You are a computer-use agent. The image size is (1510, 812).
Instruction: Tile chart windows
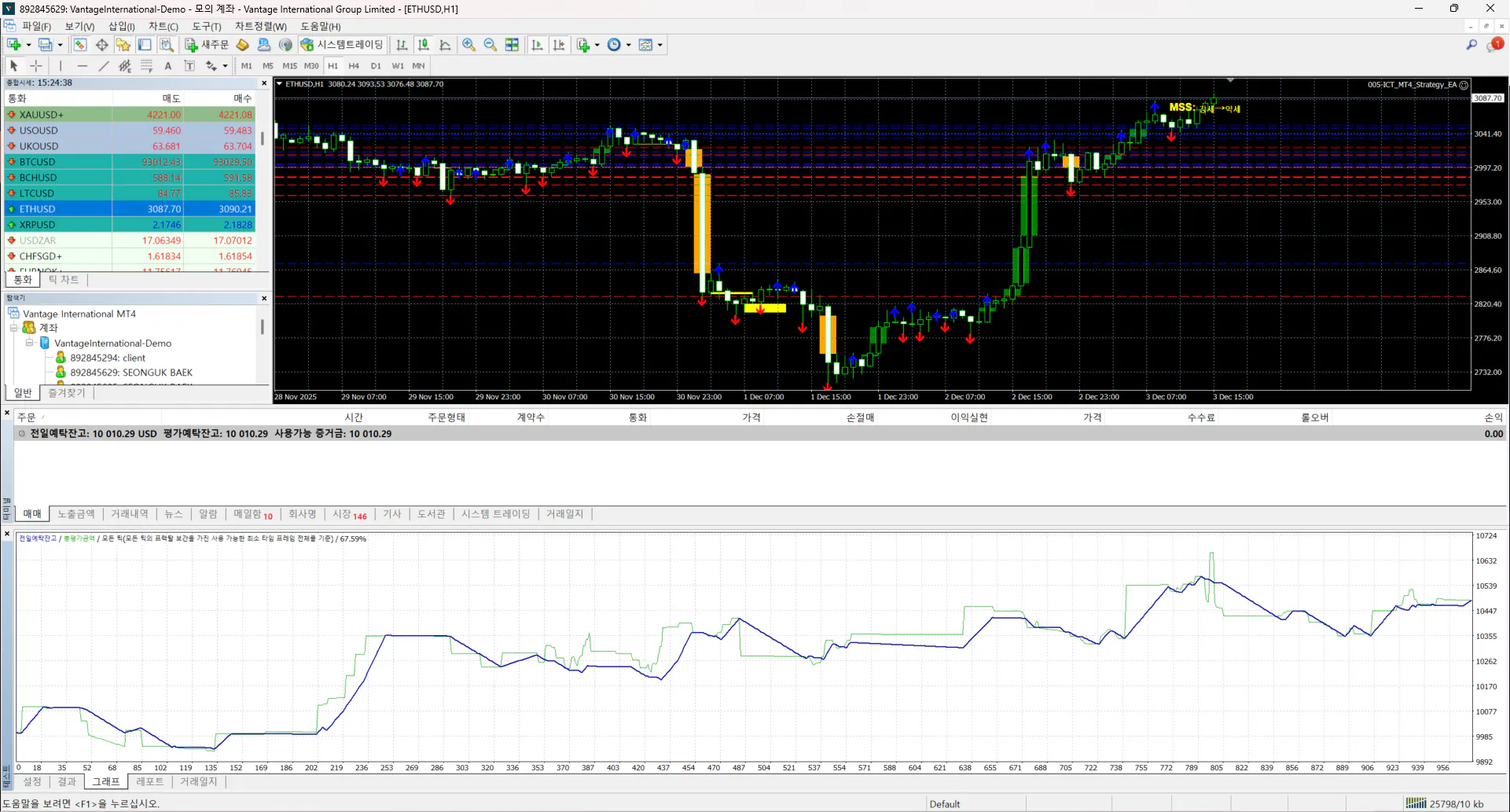(512, 45)
